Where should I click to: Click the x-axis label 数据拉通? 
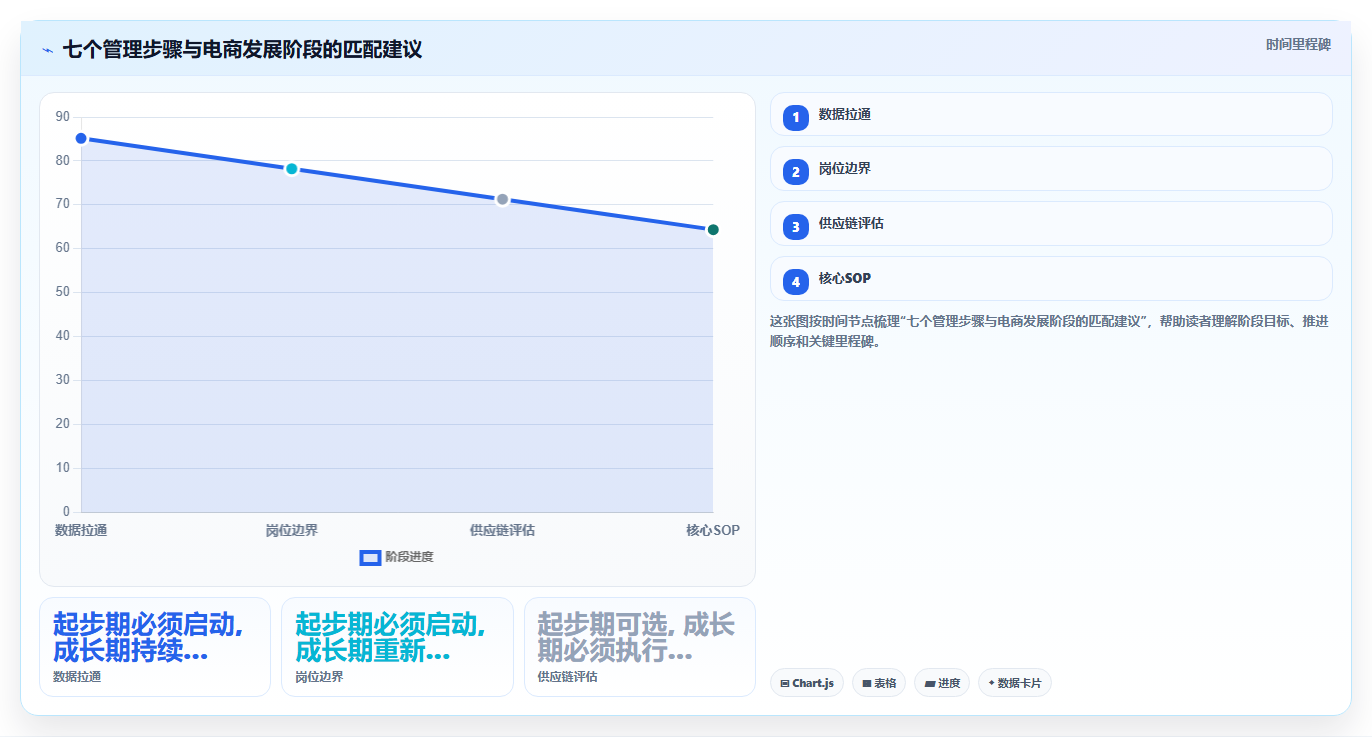click(x=81, y=530)
